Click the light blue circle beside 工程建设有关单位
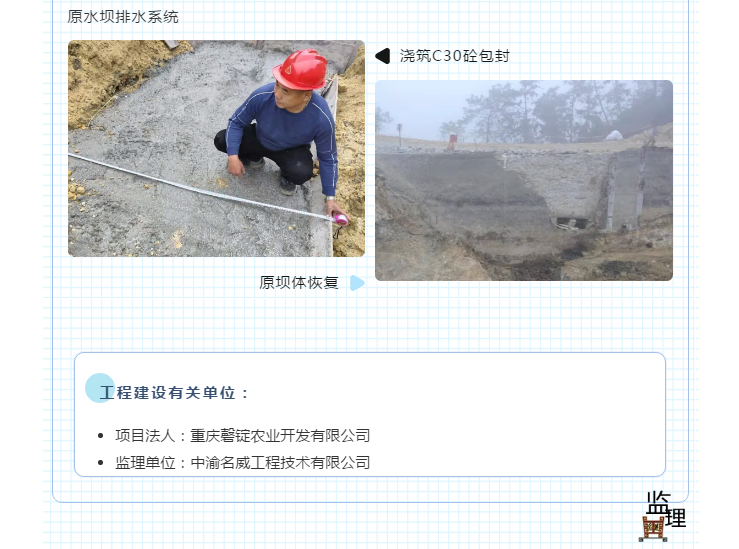Viewport: 739px width, 549px height. (x=99, y=388)
